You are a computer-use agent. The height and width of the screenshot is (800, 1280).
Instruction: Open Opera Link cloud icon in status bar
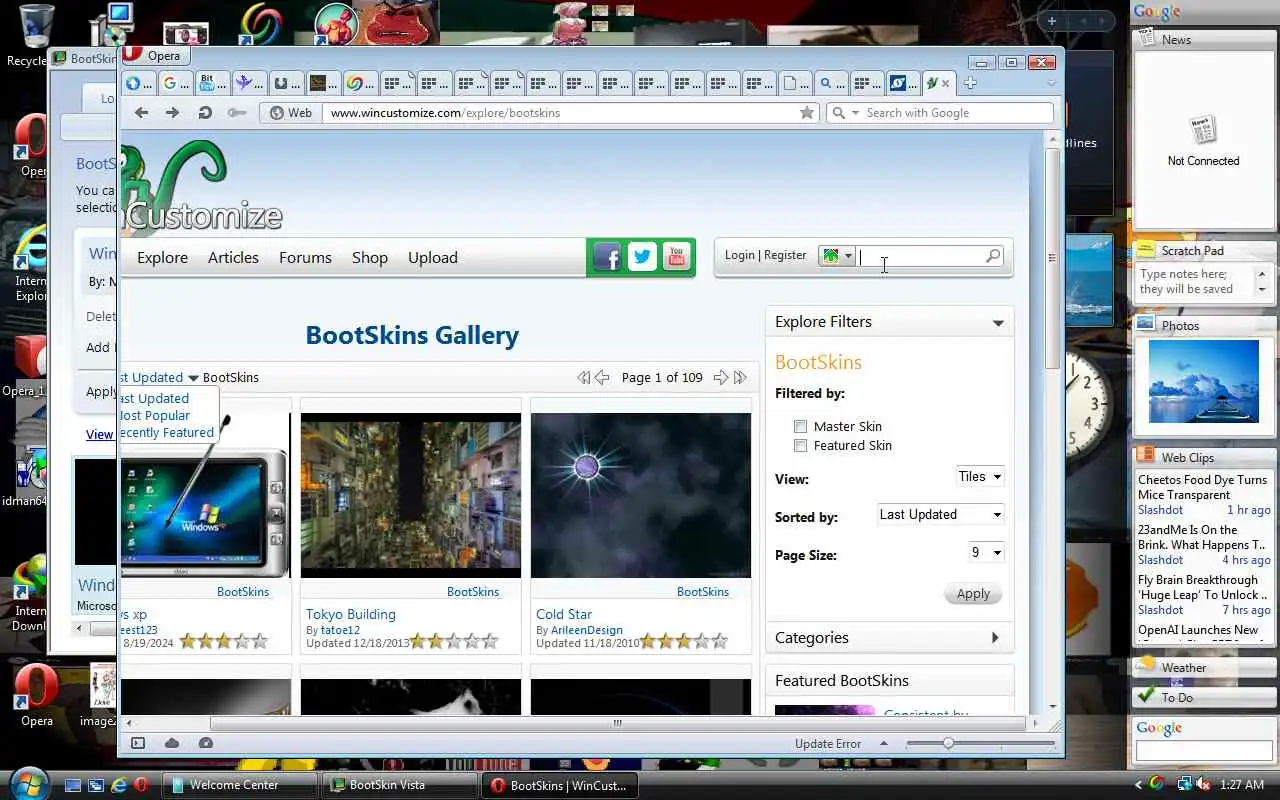[x=172, y=743]
